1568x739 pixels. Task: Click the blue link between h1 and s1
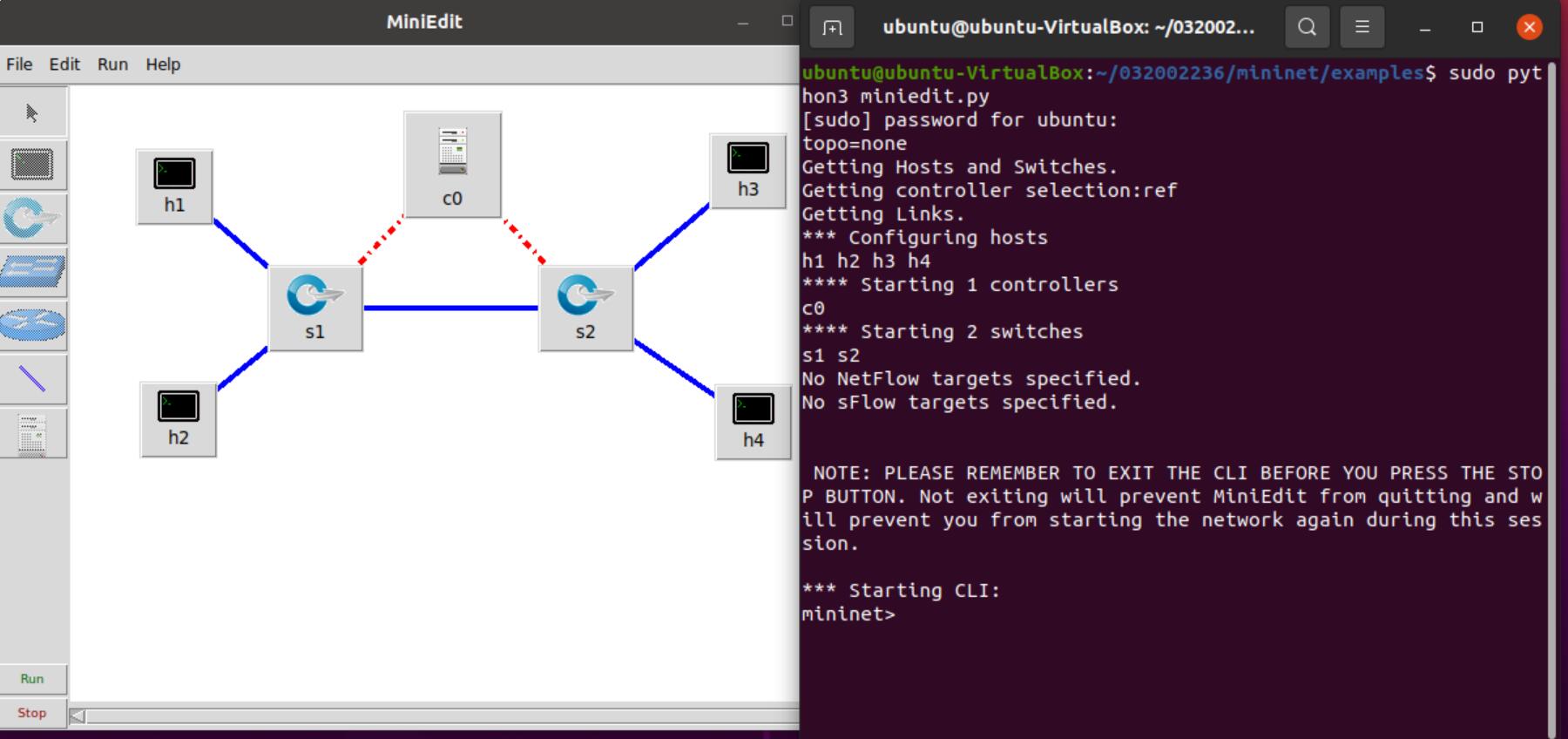click(240, 243)
